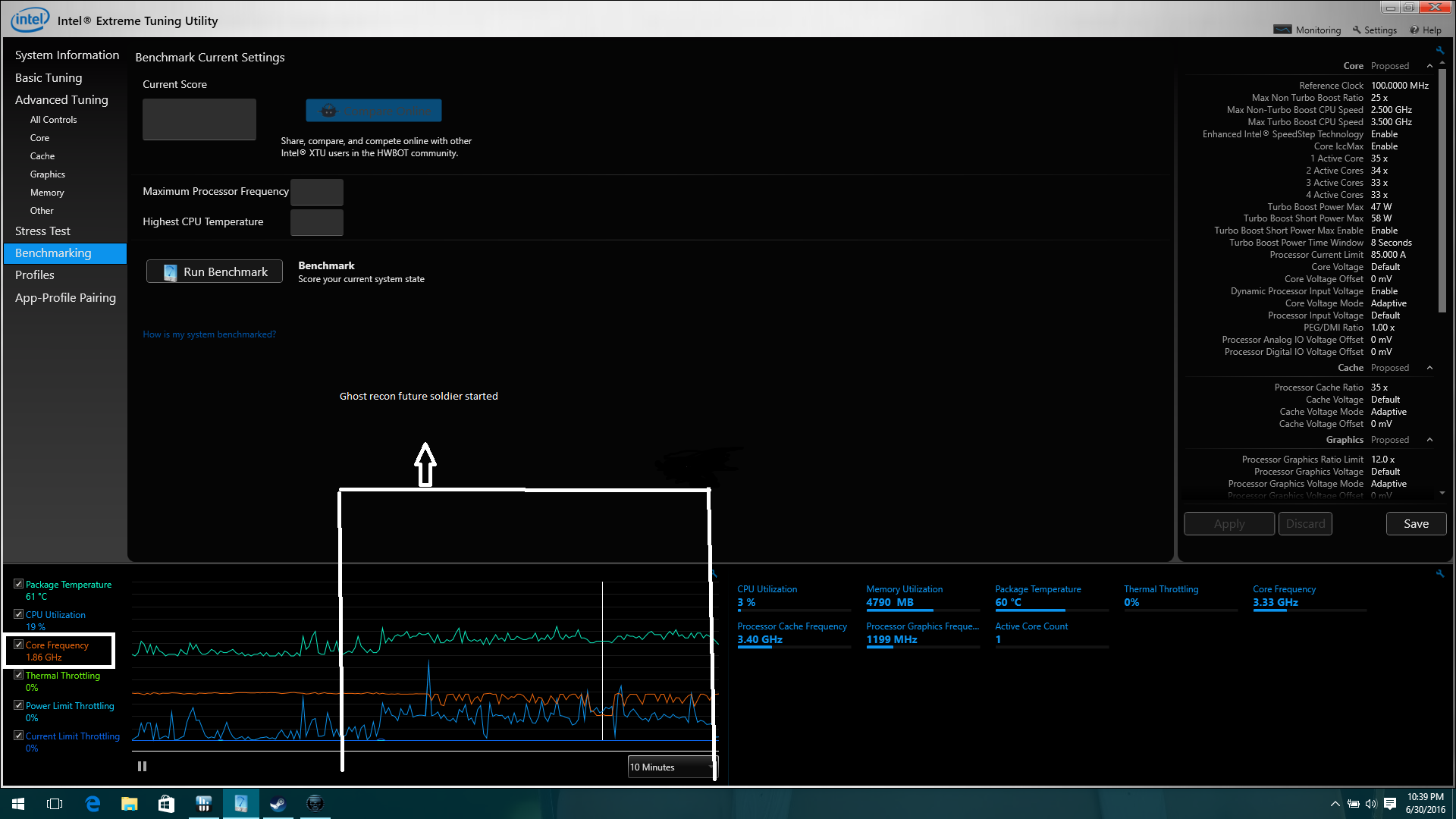Select Graphics under Advanced Tuning
The width and height of the screenshot is (1456, 819).
click(48, 174)
